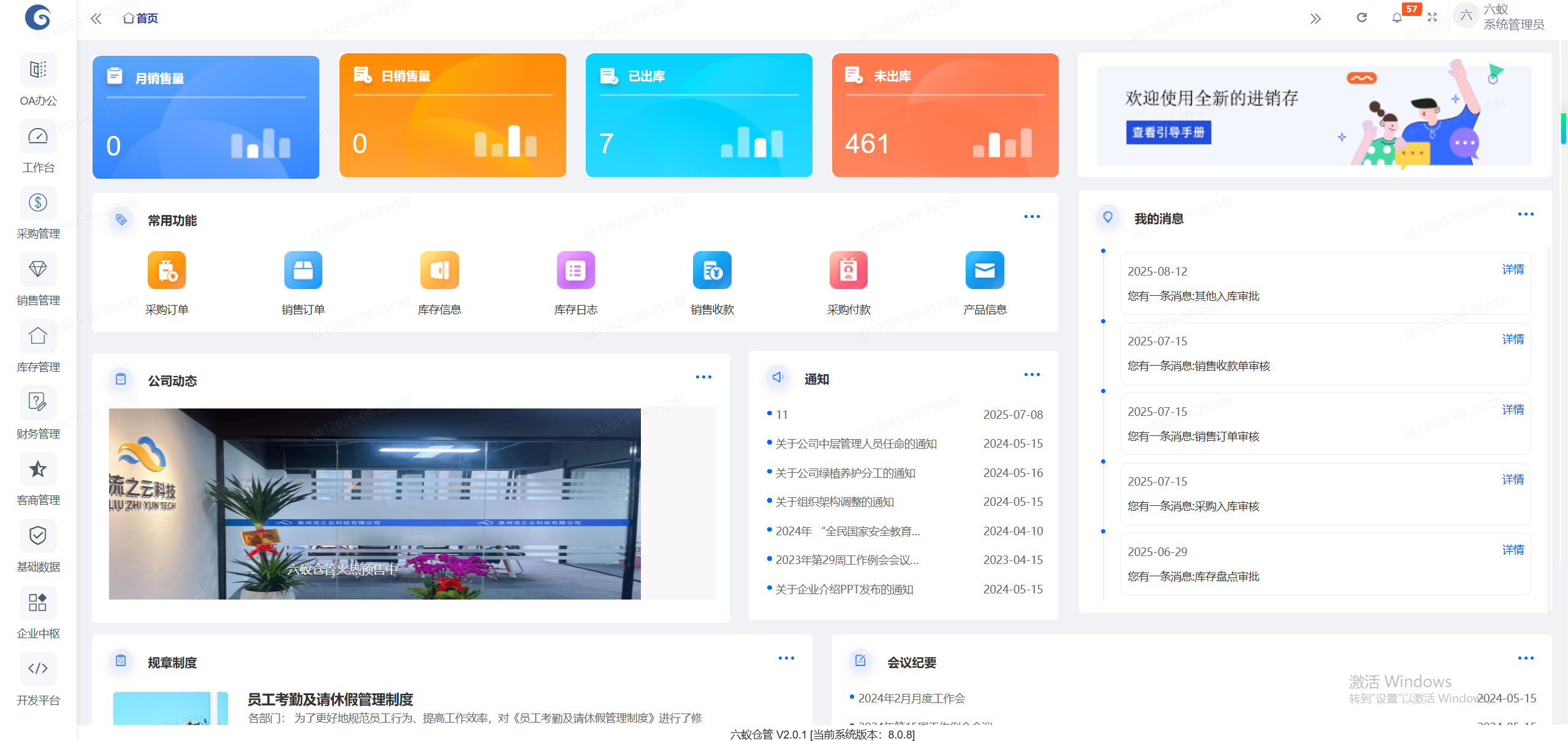1568x741 pixels.
Task: Click the 查看引导手册 button
Action: coord(1168,132)
